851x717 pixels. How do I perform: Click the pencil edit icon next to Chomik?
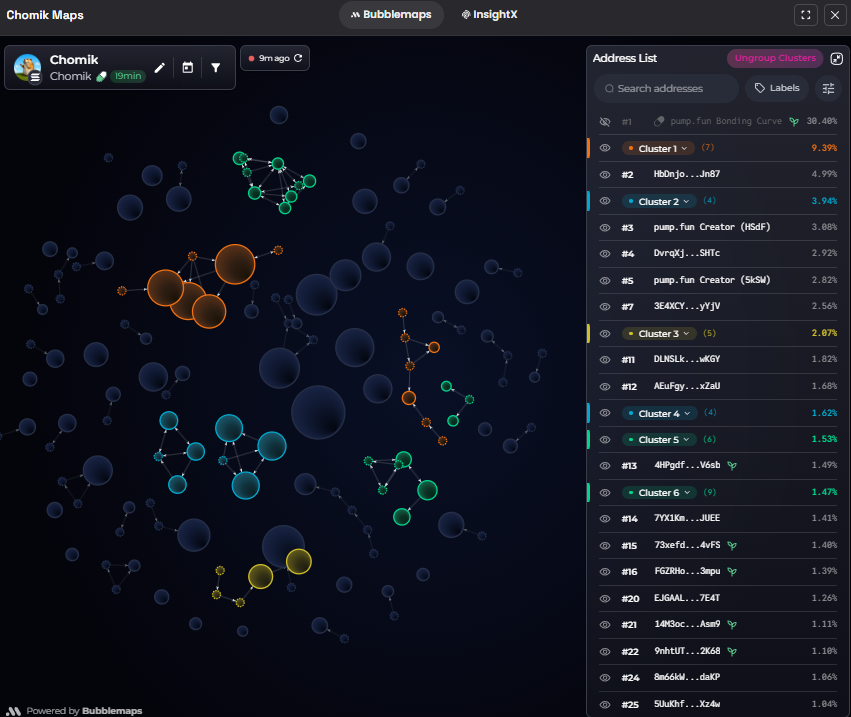point(160,68)
